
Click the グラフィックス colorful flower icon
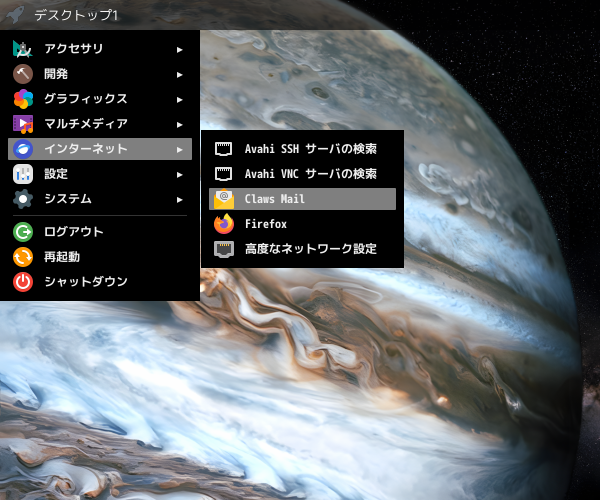point(23,99)
